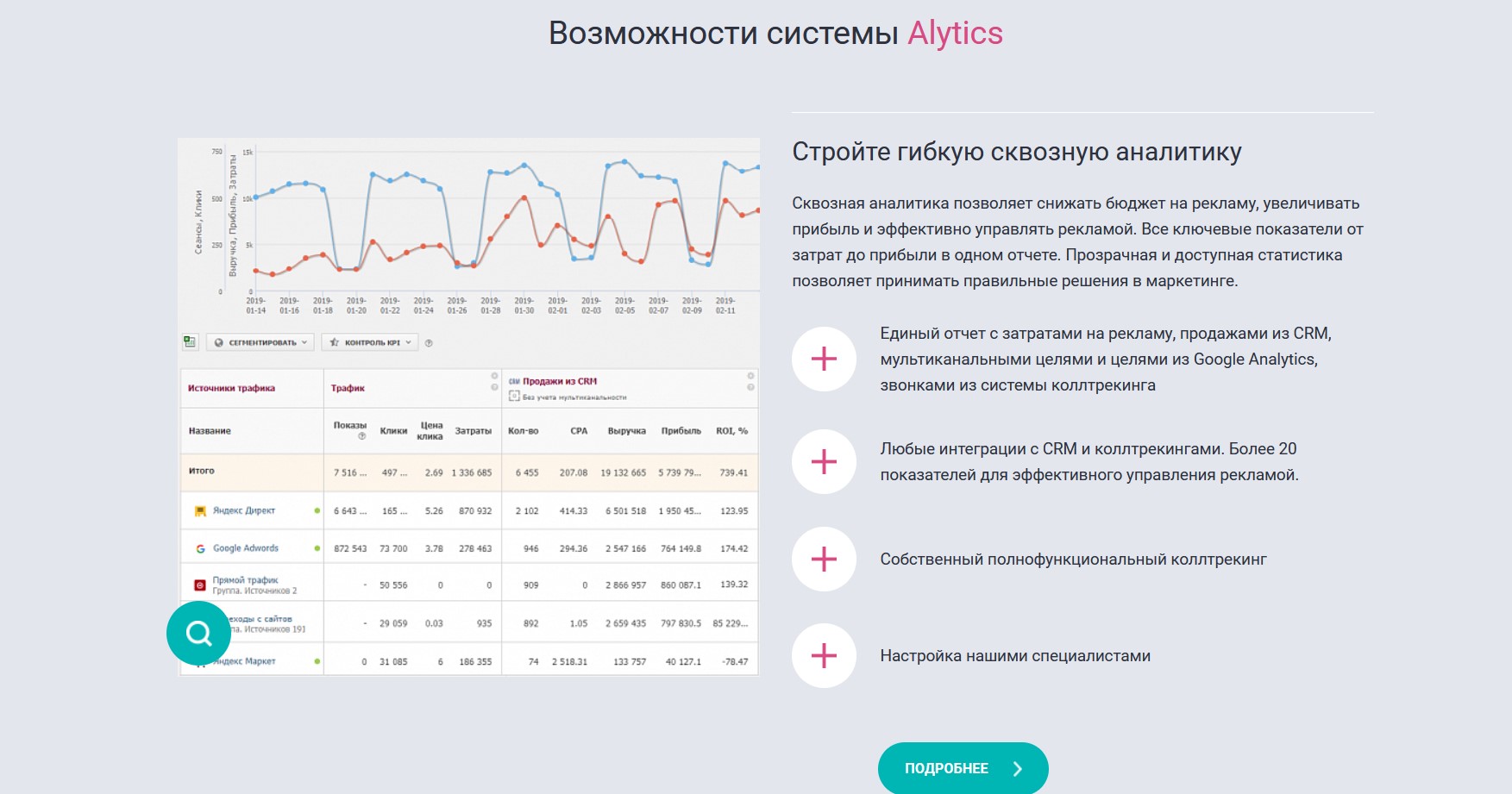
Task: Click the teal magnifier zoom icon
Action: (x=198, y=634)
